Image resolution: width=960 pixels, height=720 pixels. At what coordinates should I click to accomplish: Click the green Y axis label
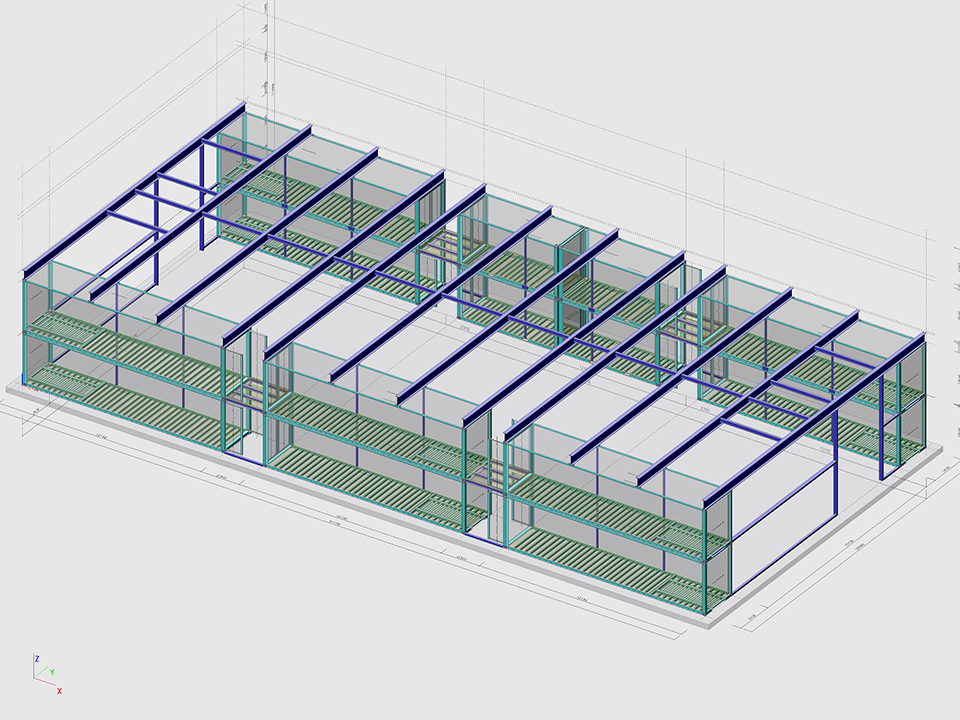coord(52,673)
